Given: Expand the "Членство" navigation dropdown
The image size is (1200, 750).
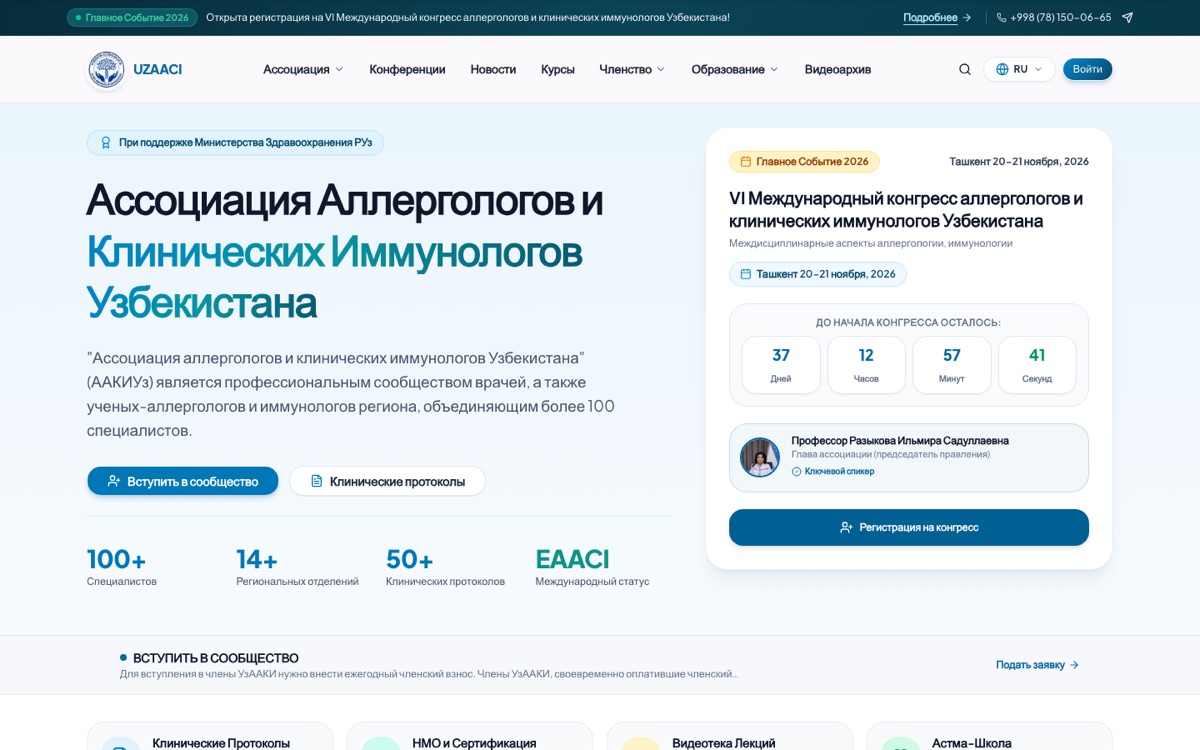Looking at the screenshot, I should click(632, 70).
